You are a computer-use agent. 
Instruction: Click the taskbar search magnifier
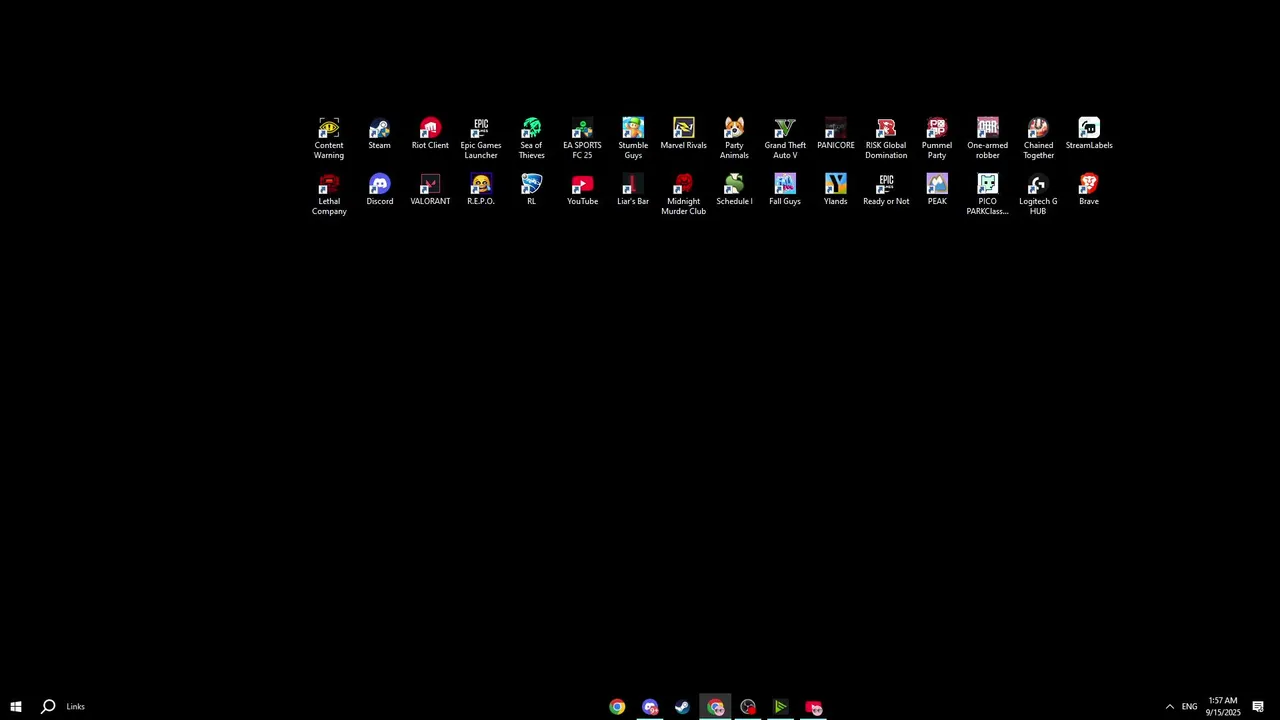click(47, 707)
